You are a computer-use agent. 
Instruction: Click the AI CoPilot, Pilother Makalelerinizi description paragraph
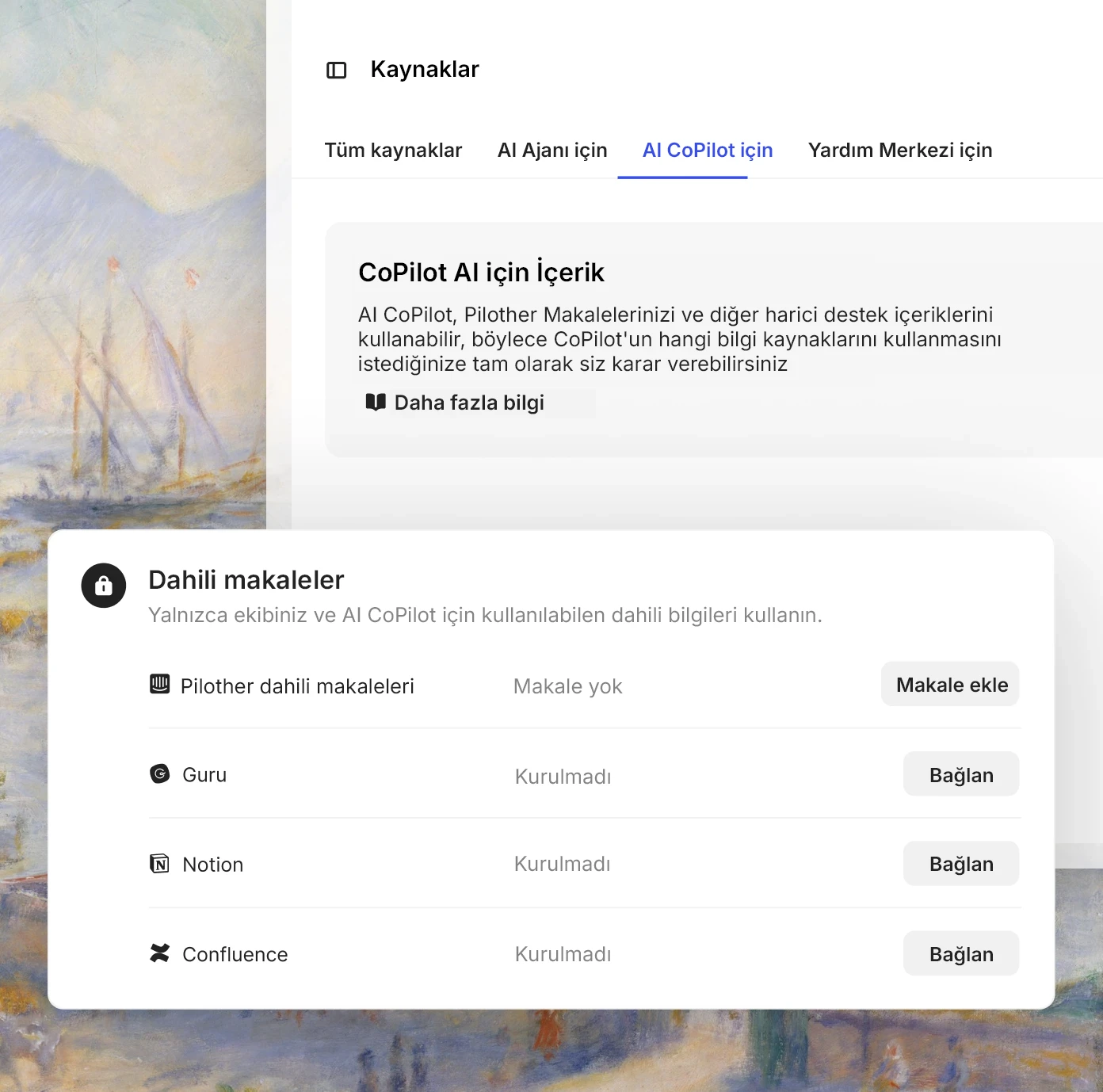coord(679,339)
